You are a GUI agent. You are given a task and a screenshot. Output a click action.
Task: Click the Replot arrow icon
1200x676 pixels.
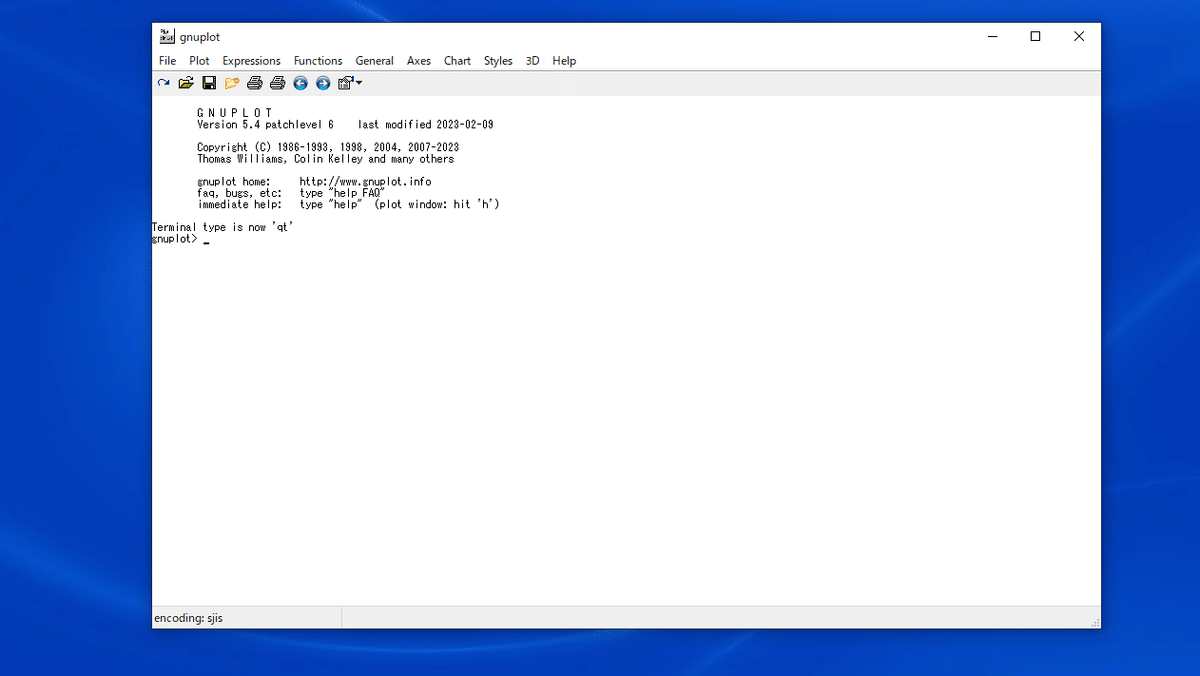163,83
